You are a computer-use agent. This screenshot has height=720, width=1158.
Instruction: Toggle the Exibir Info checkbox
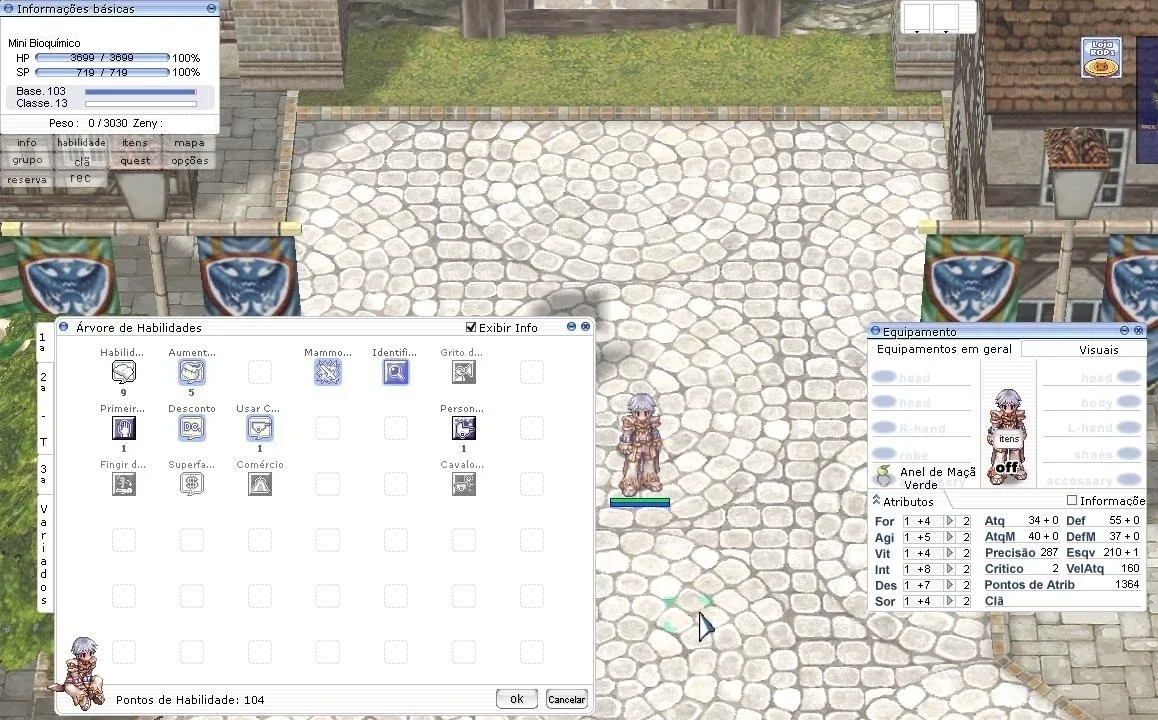tap(470, 327)
